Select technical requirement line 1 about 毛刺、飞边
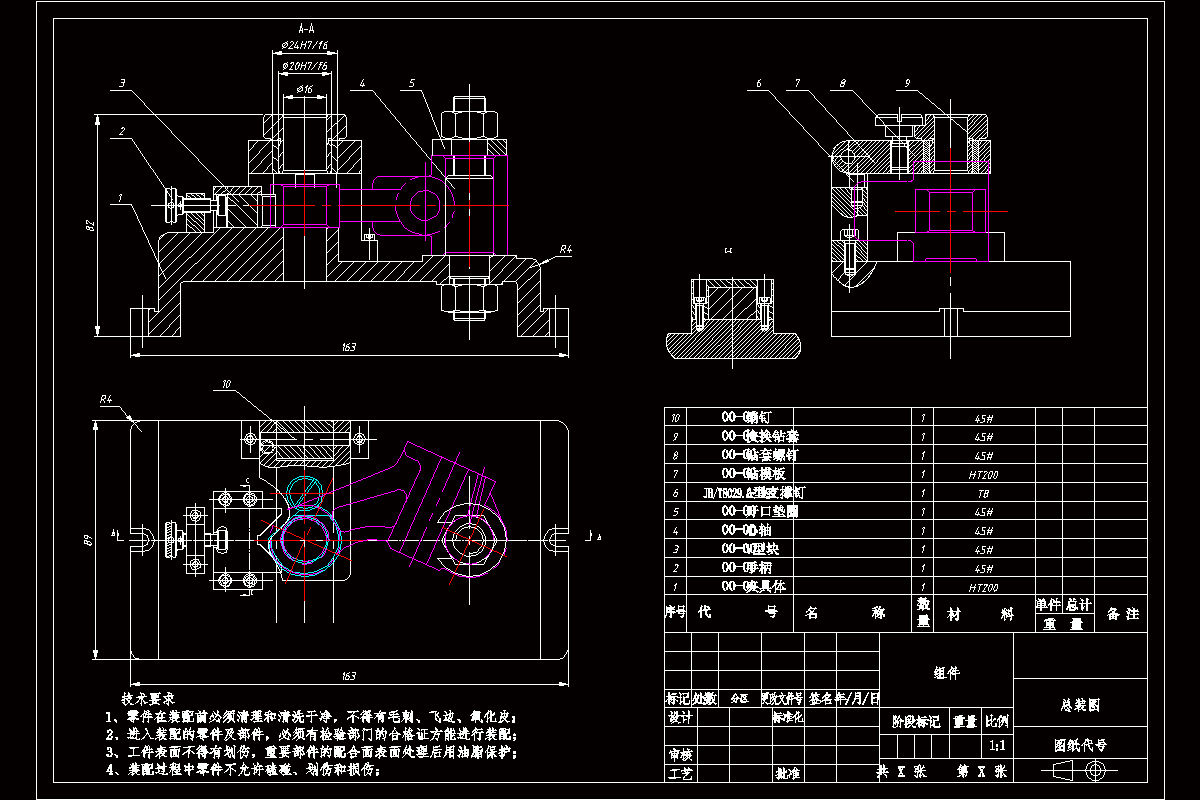 tap(311, 717)
